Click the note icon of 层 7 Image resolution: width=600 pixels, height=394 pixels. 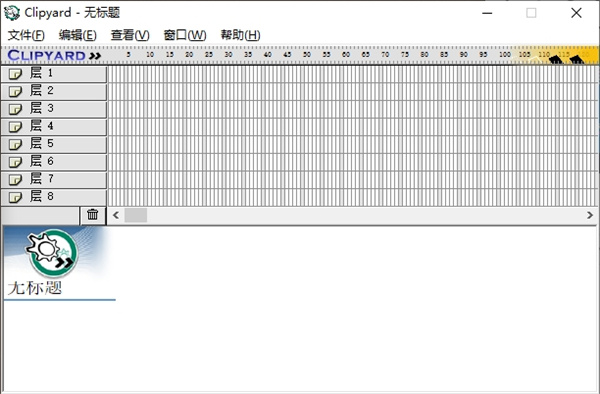15,179
